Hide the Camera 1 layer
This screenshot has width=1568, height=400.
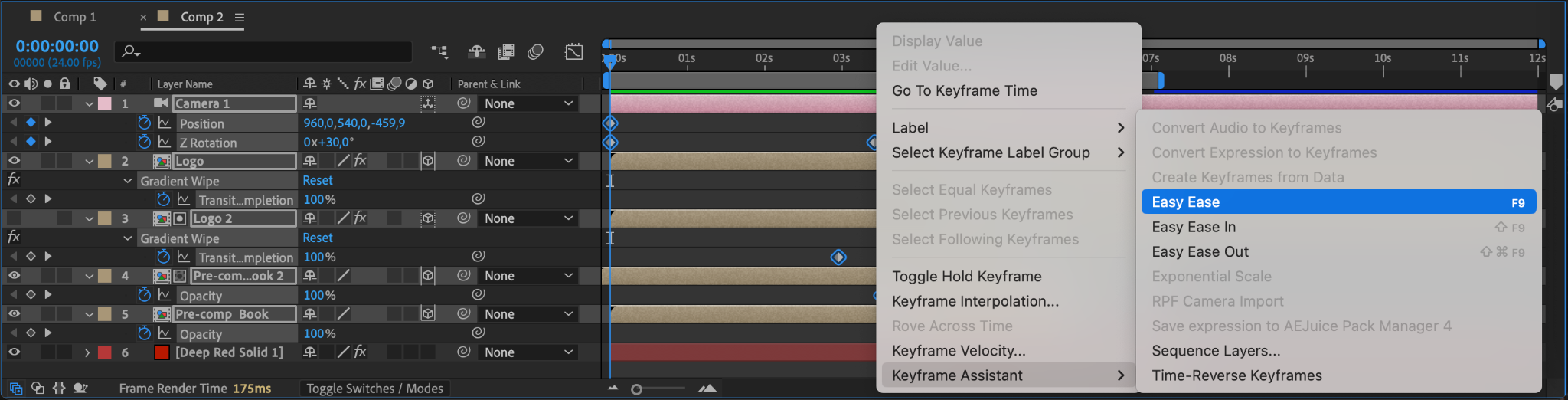(14, 103)
